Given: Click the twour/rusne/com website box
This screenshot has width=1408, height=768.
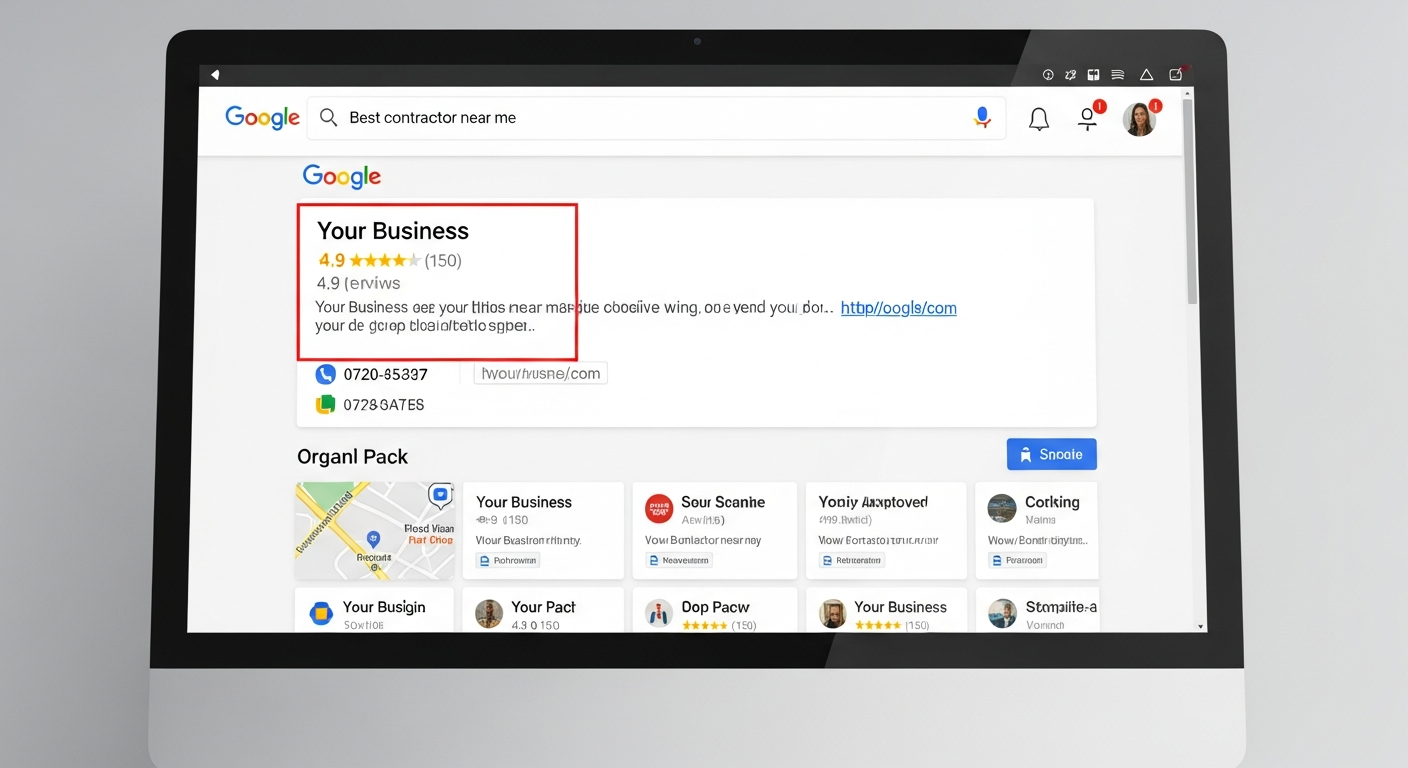Looking at the screenshot, I should 540,374.
